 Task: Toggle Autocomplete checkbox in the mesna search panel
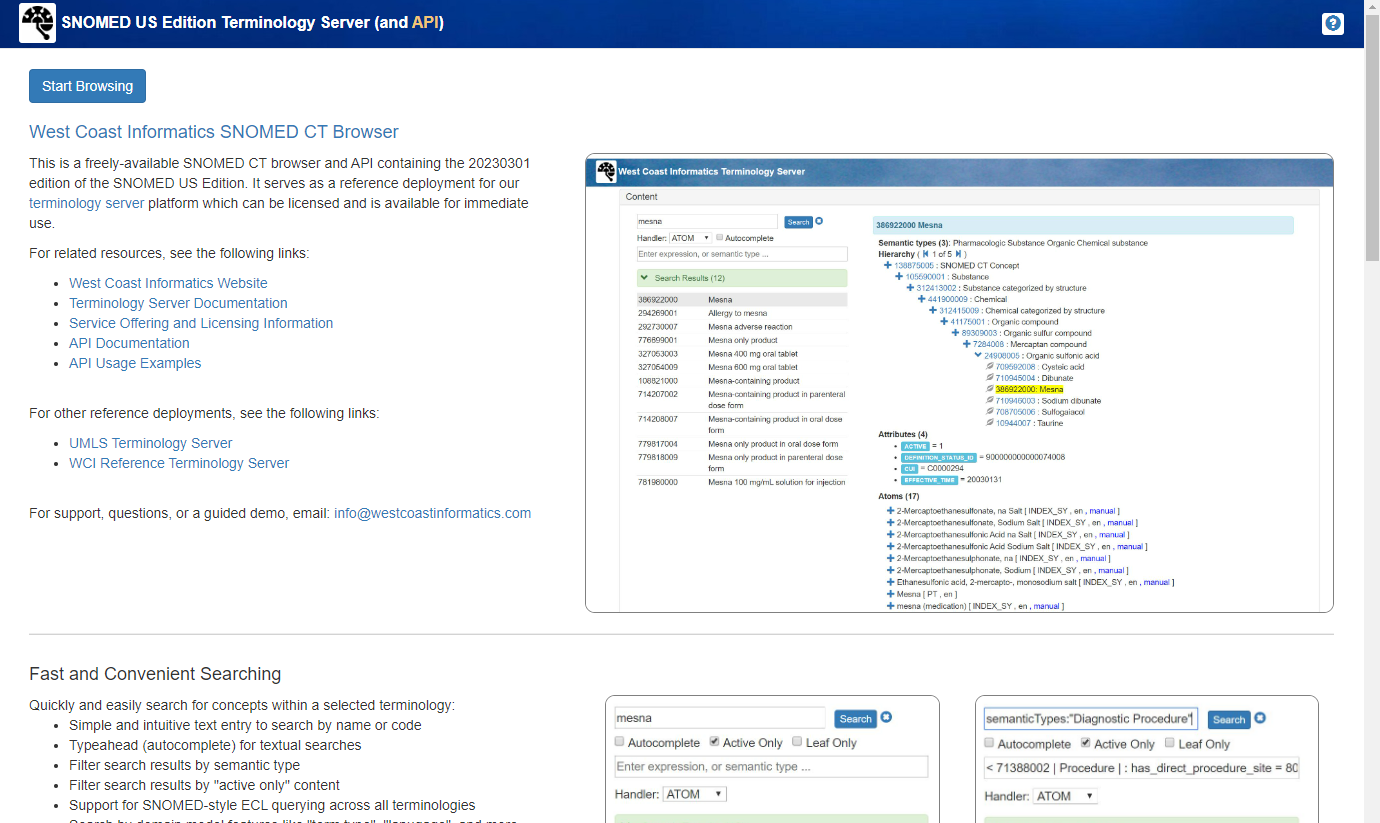pos(619,742)
